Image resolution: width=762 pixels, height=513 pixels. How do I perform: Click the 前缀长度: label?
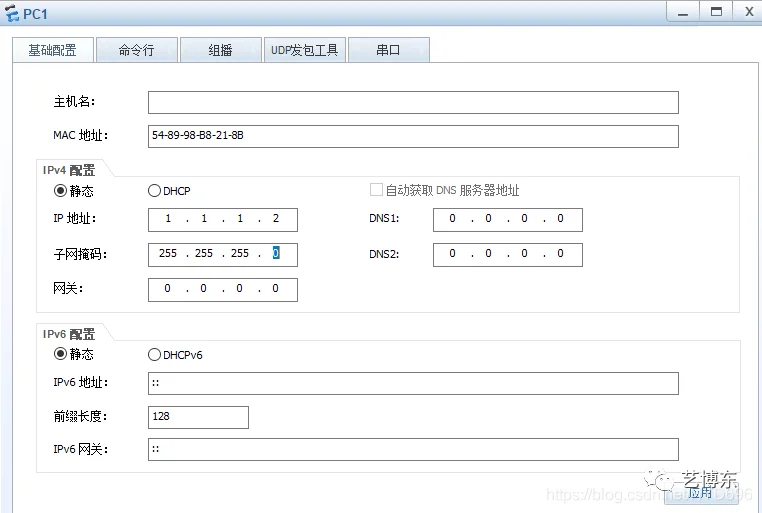tap(80, 416)
